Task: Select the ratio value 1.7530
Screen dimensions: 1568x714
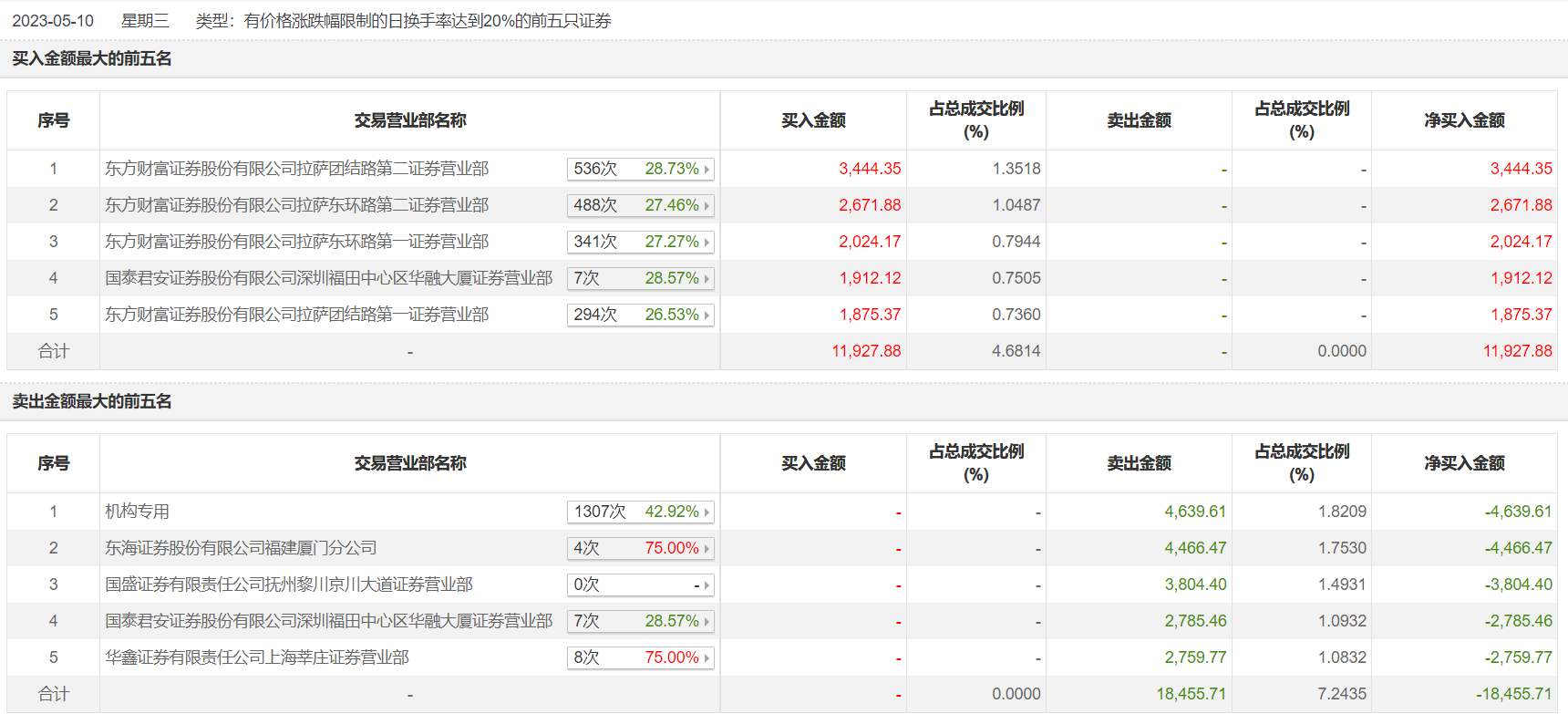Action: (x=1342, y=548)
